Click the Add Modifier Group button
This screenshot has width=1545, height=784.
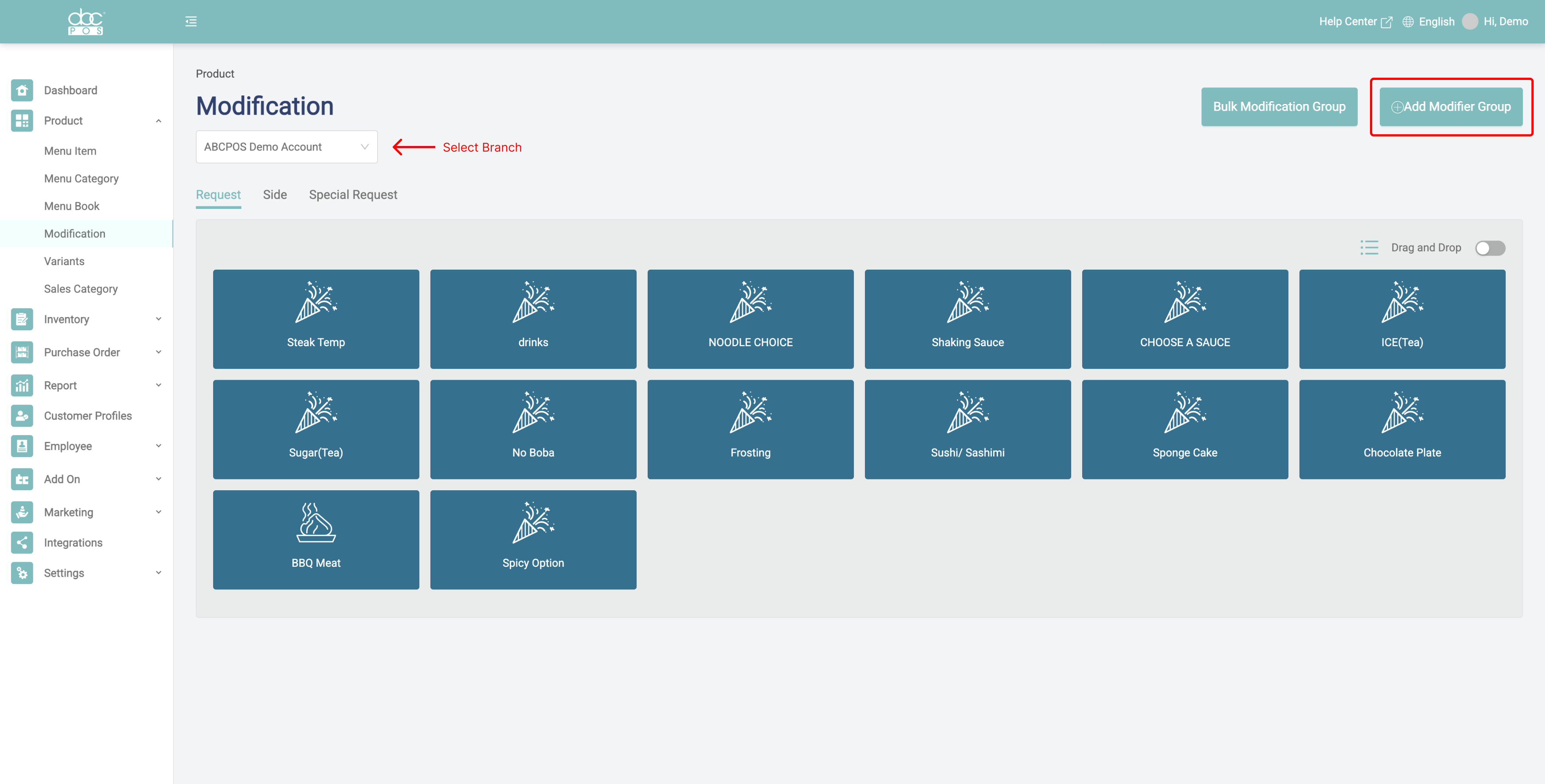coord(1450,107)
